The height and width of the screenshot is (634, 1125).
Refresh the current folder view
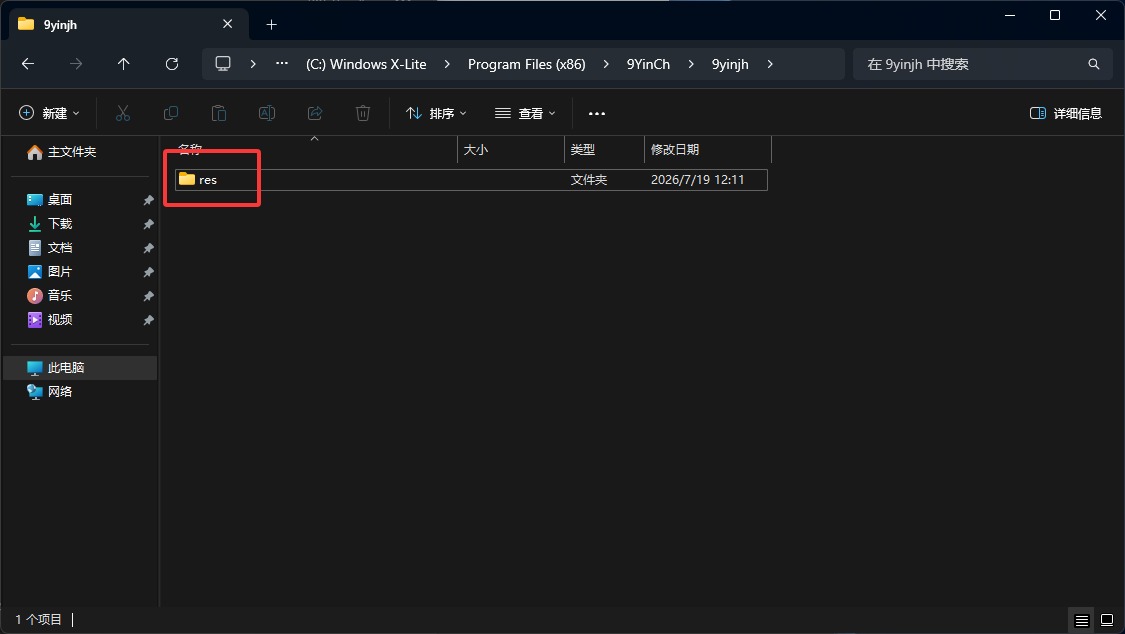(171, 64)
